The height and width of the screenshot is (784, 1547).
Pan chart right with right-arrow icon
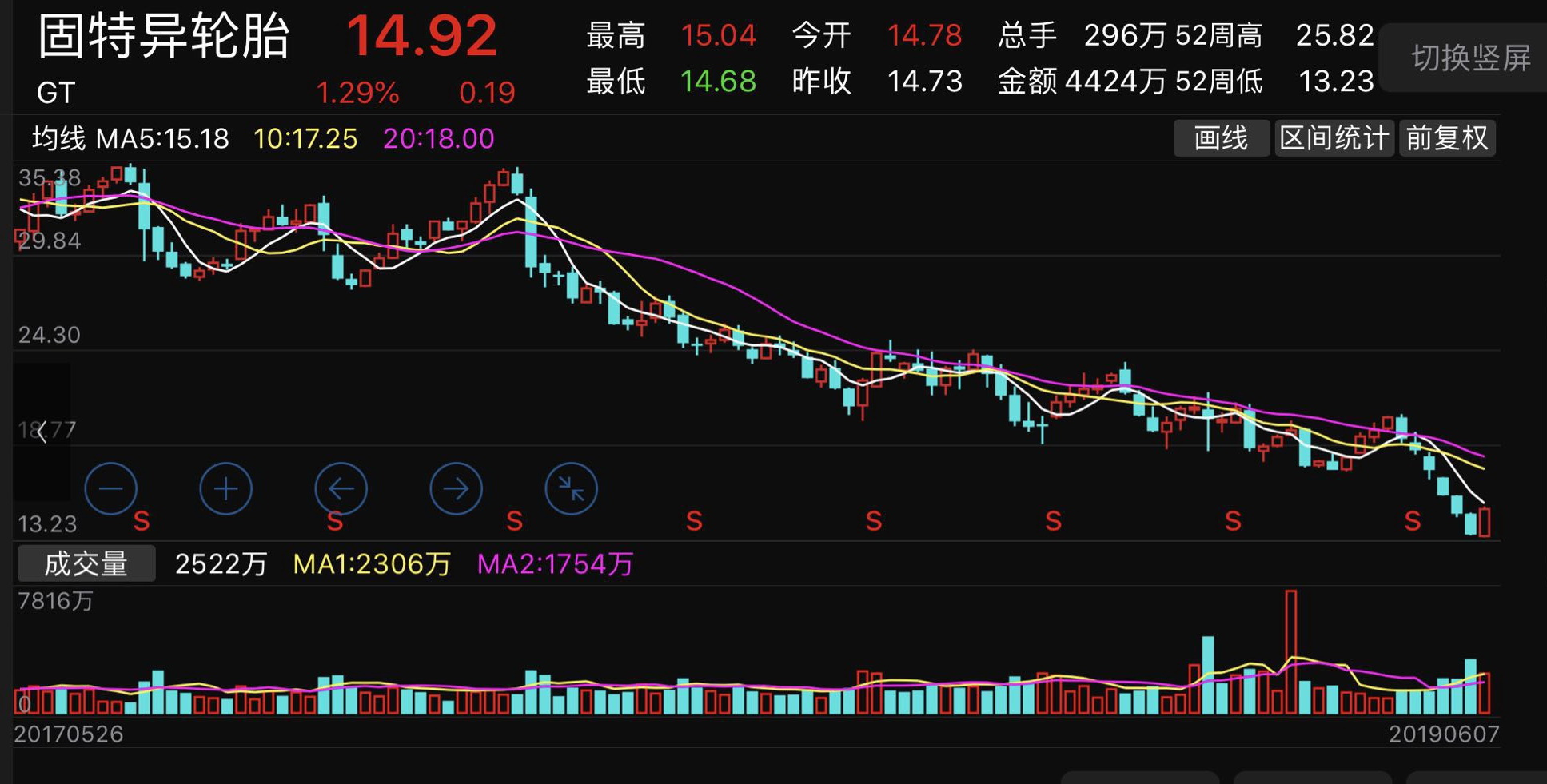tap(456, 488)
